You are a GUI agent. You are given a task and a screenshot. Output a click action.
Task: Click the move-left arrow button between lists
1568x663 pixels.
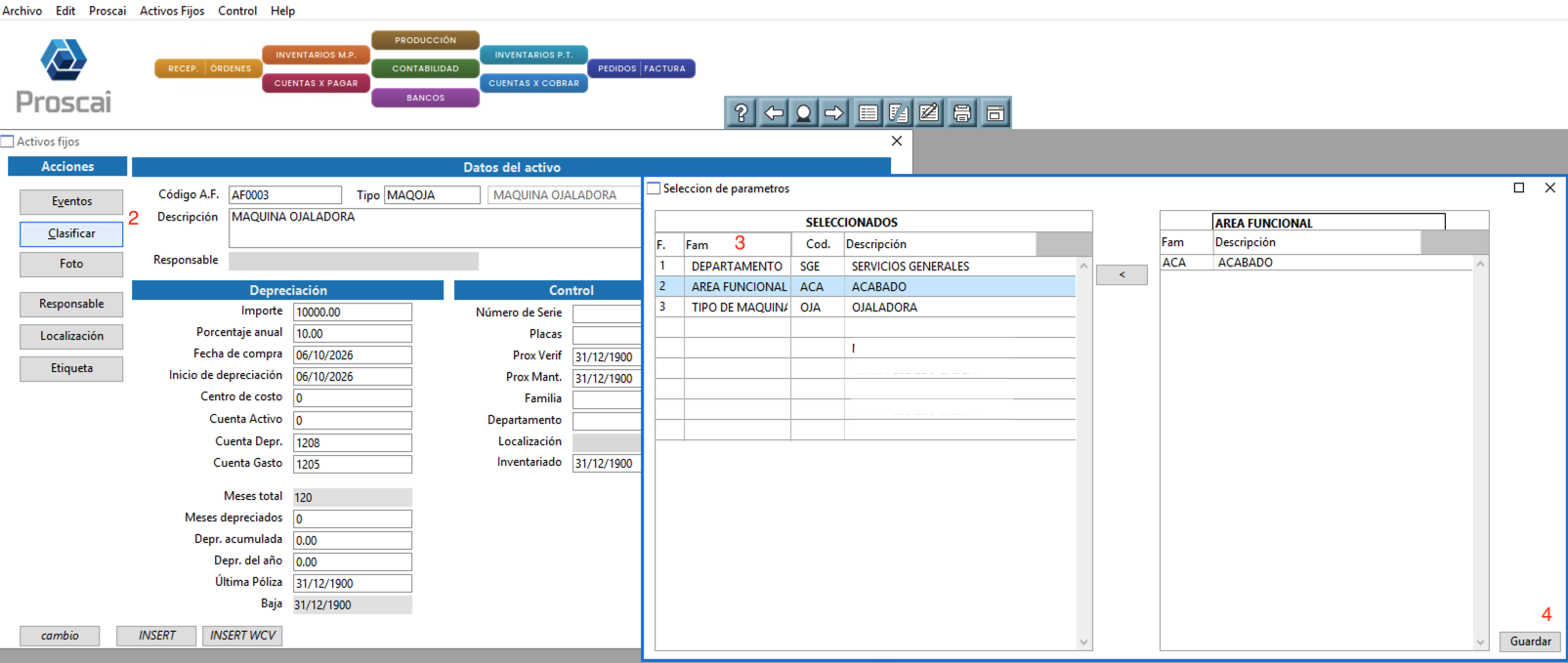point(1122,275)
